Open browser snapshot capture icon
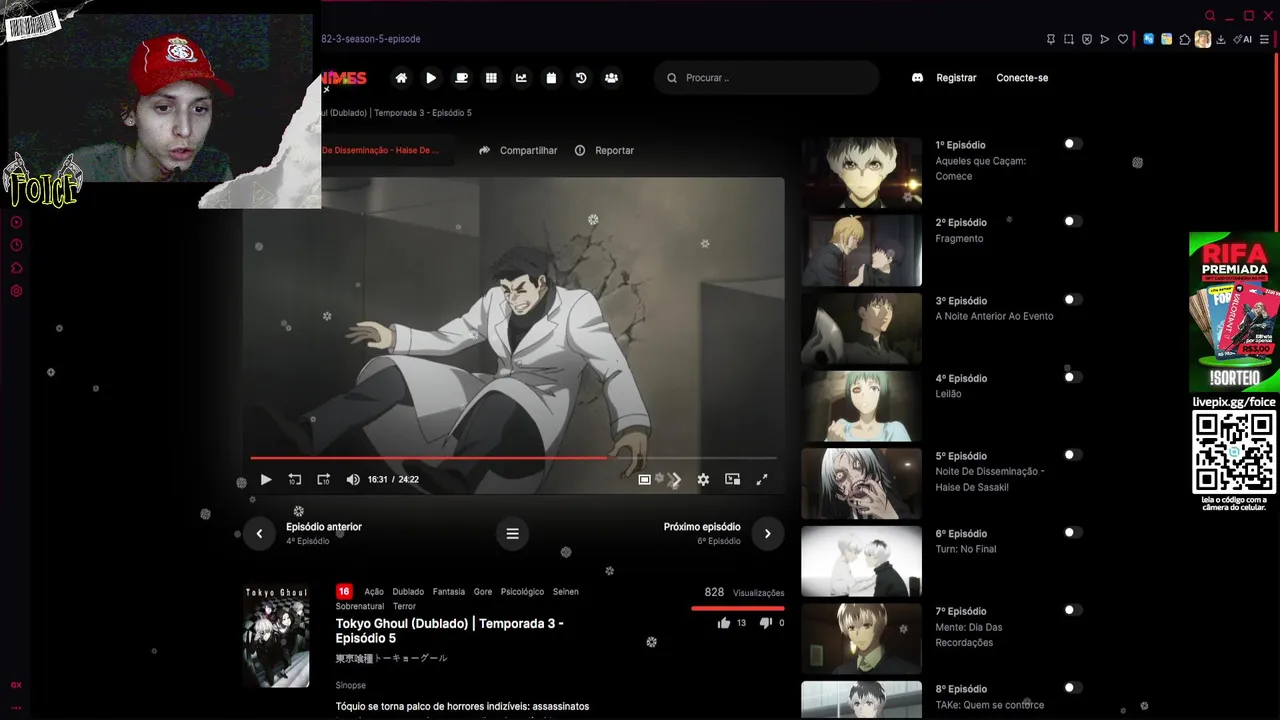 [x=1069, y=39]
